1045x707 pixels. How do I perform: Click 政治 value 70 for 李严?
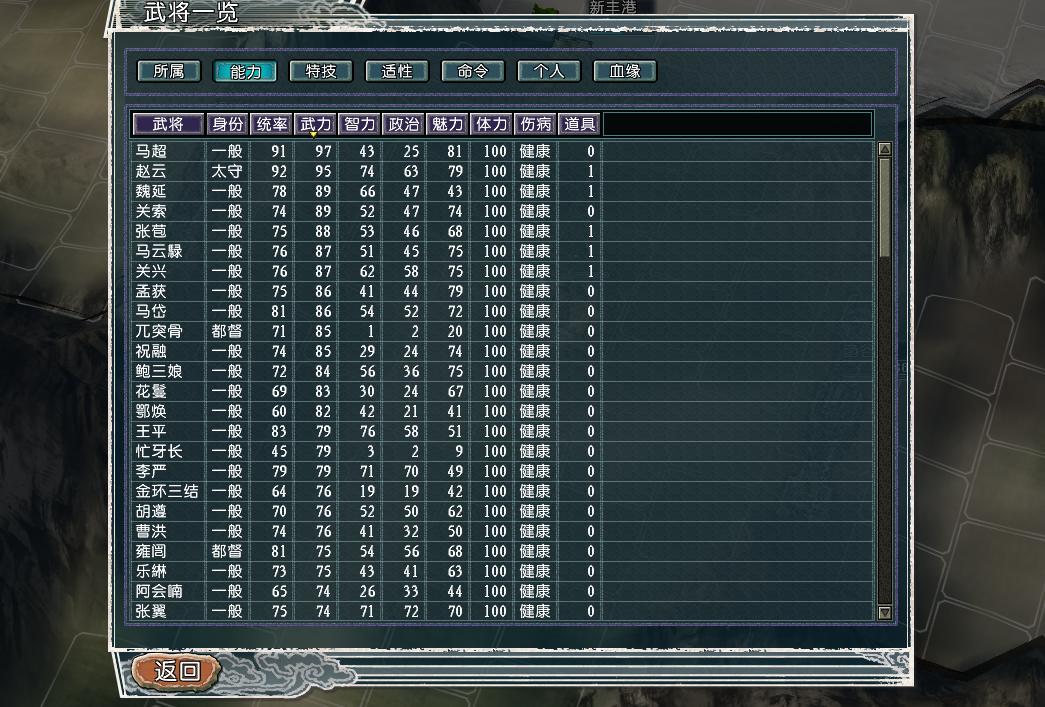coord(411,471)
